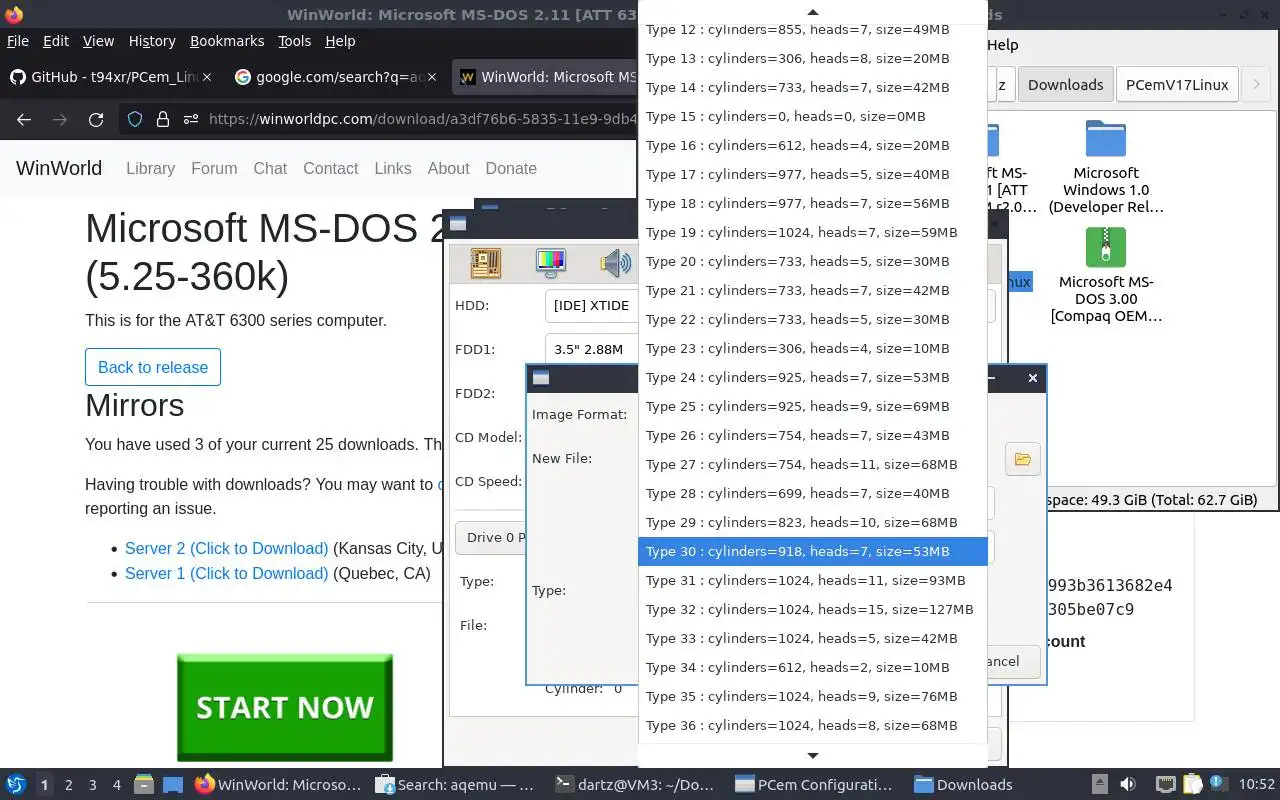Open WinWorld Library nav link
1280x800 pixels.
(x=150, y=168)
